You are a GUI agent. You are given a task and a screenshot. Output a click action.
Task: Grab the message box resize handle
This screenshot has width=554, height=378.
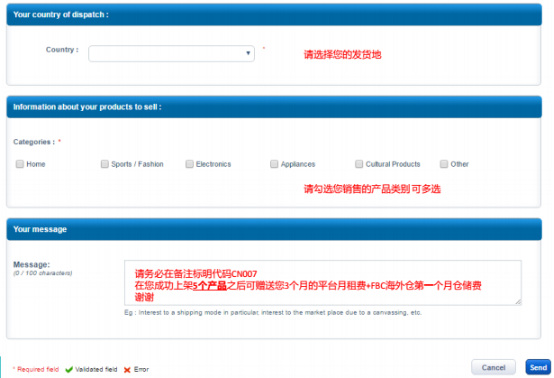pyautogui.click(x=518, y=302)
